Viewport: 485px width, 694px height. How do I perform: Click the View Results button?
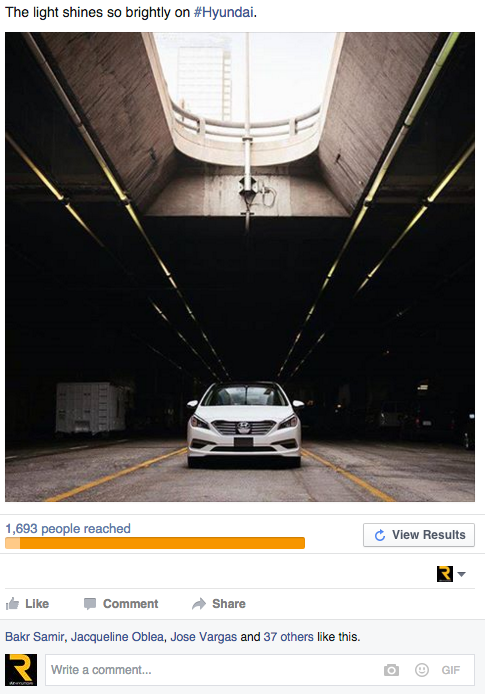click(x=419, y=535)
